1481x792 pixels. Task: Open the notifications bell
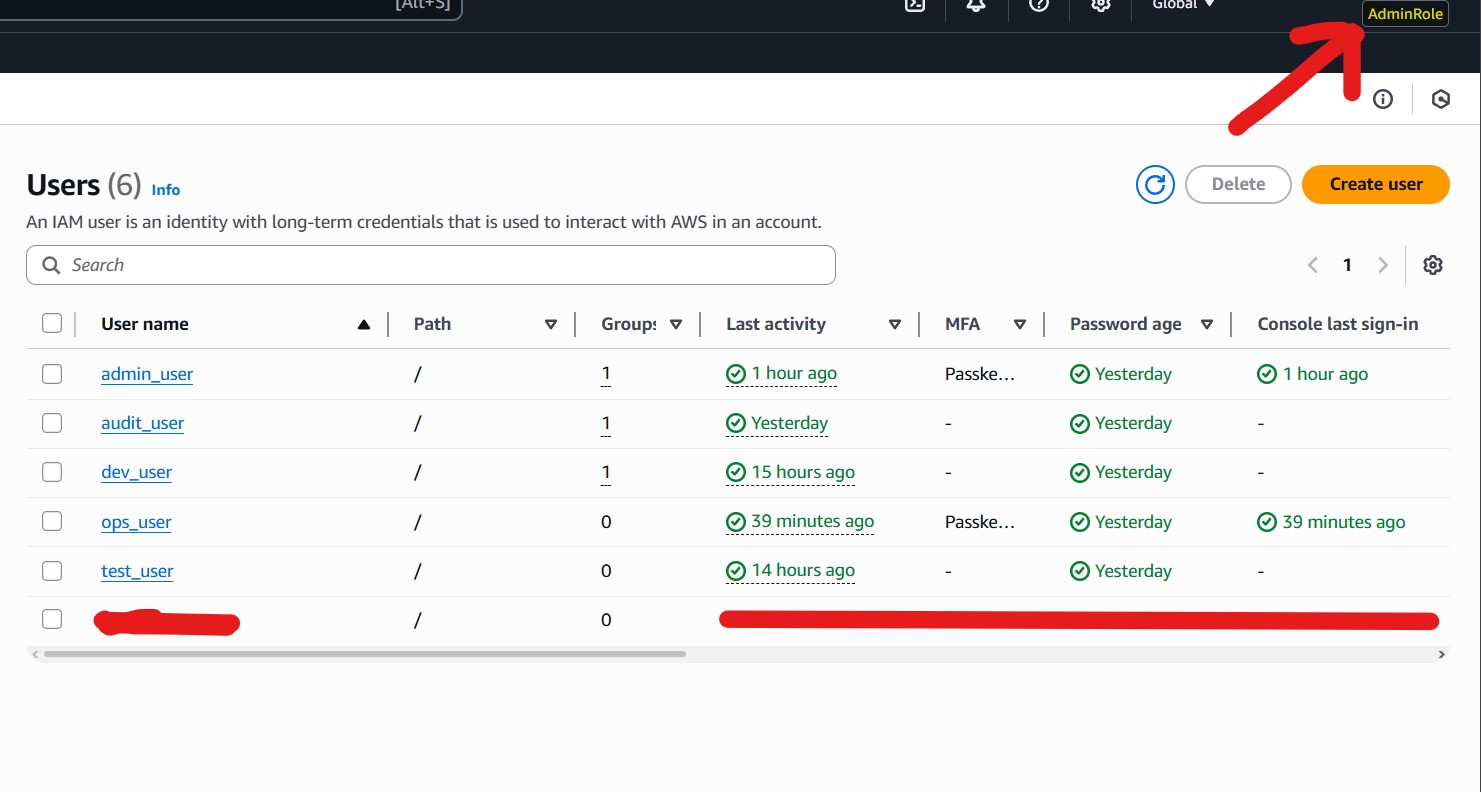pos(976,5)
